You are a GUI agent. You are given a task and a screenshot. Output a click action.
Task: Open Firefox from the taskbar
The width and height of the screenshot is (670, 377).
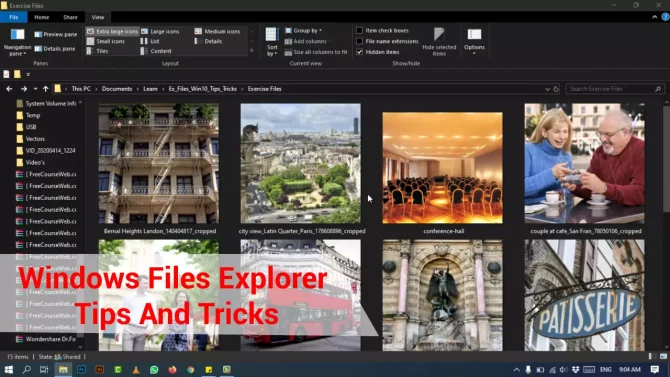(172, 369)
